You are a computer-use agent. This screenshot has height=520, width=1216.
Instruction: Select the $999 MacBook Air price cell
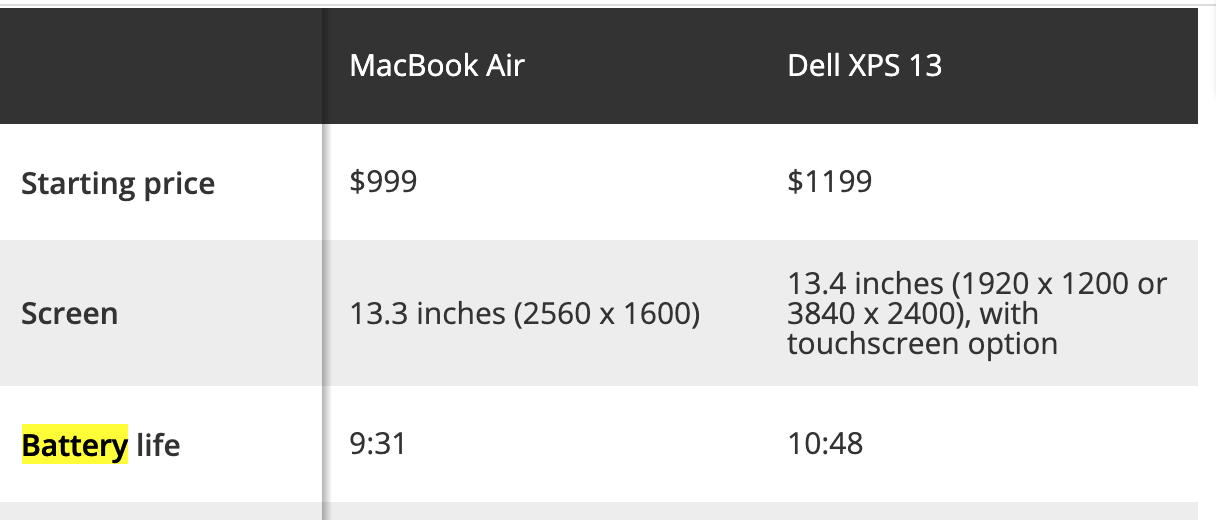click(x=383, y=181)
